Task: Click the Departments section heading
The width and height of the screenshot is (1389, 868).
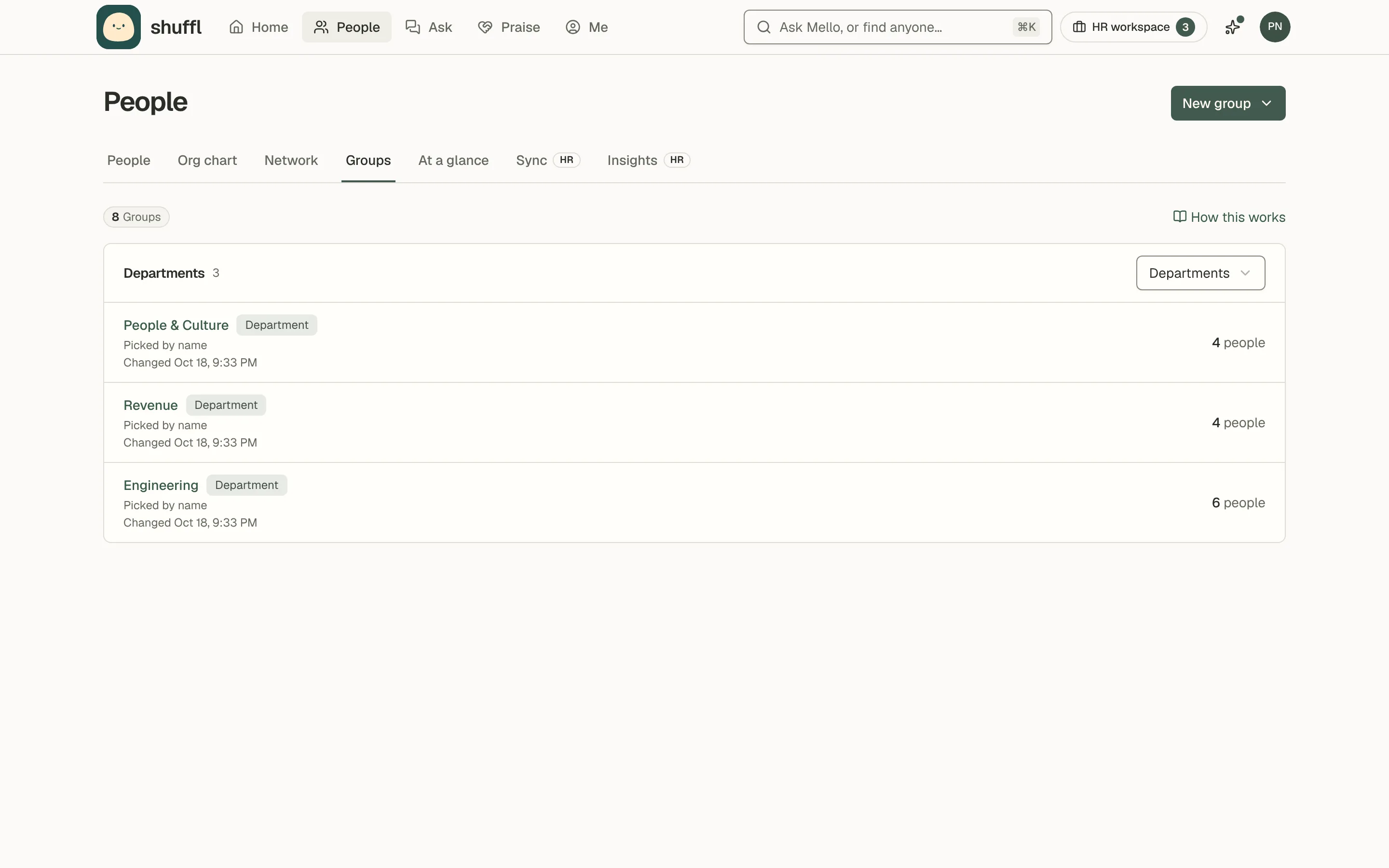Action: click(x=163, y=273)
